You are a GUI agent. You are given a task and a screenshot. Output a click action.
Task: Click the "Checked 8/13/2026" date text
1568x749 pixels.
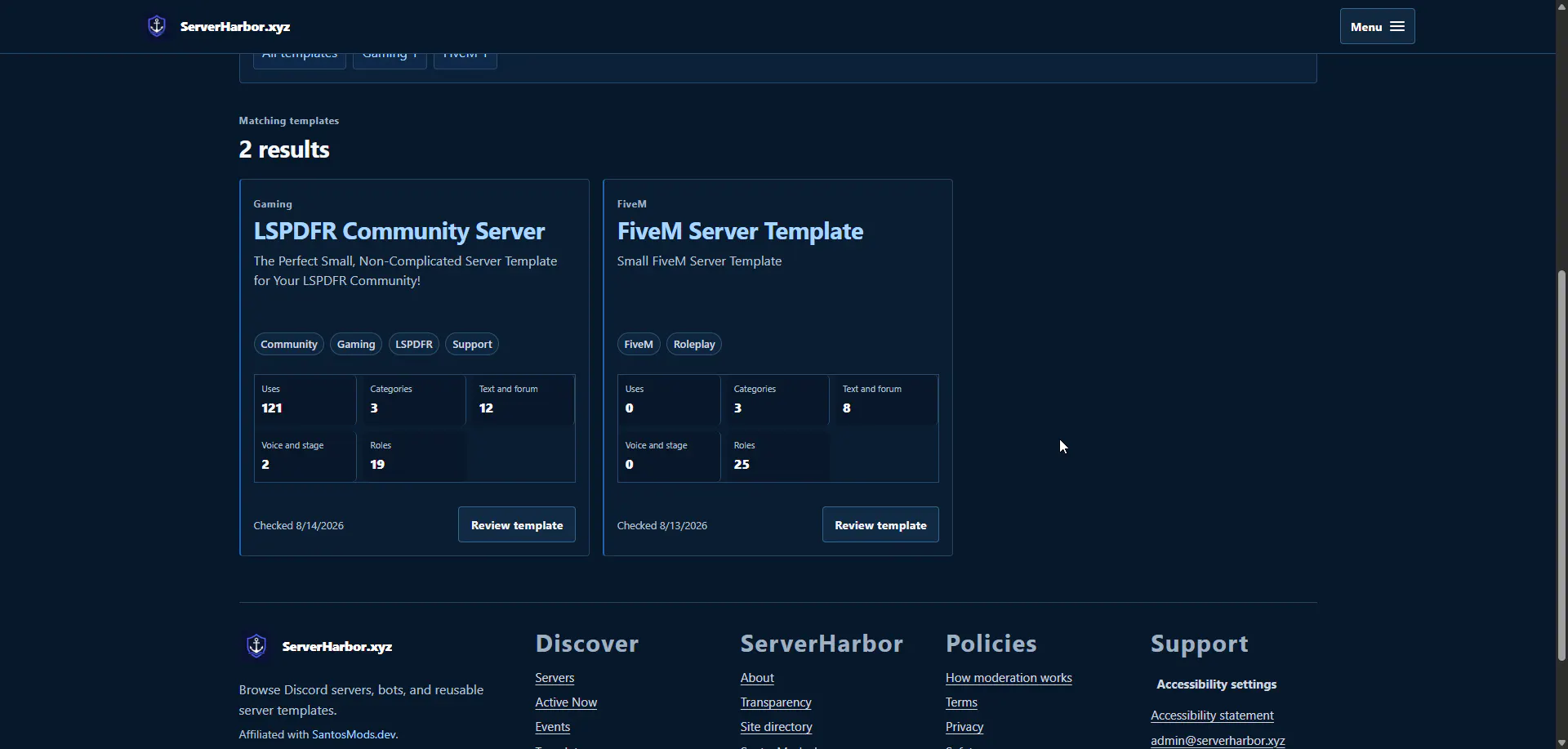tap(662, 525)
